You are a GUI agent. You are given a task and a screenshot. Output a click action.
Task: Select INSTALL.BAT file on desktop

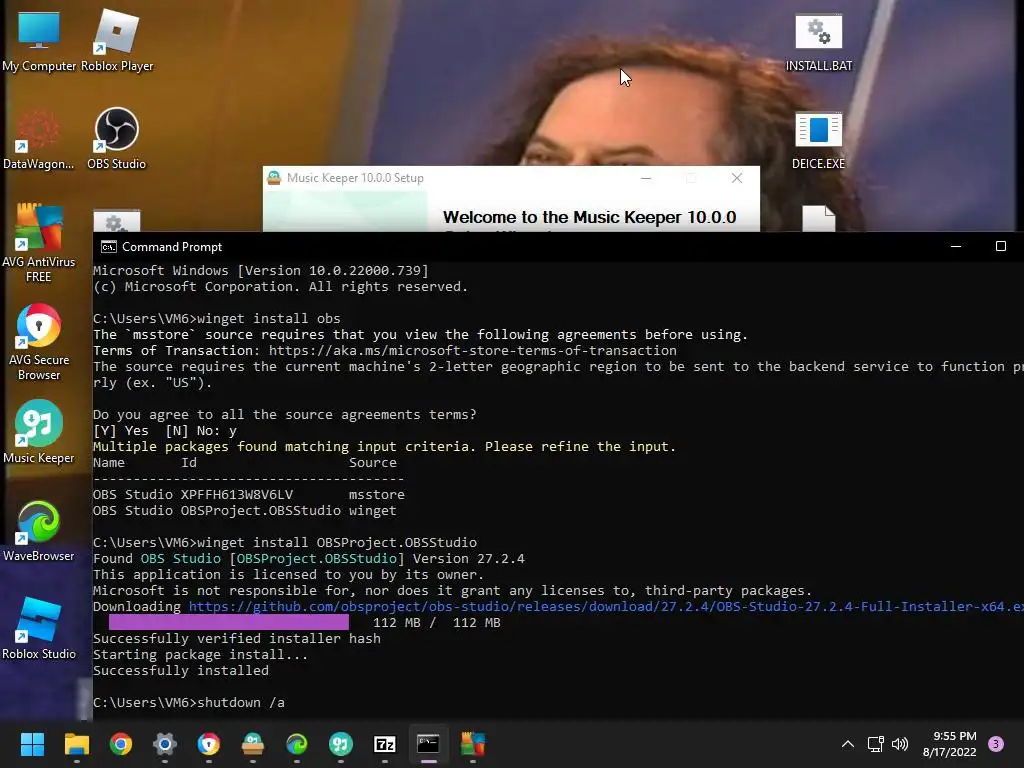pyautogui.click(x=818, y=42)
